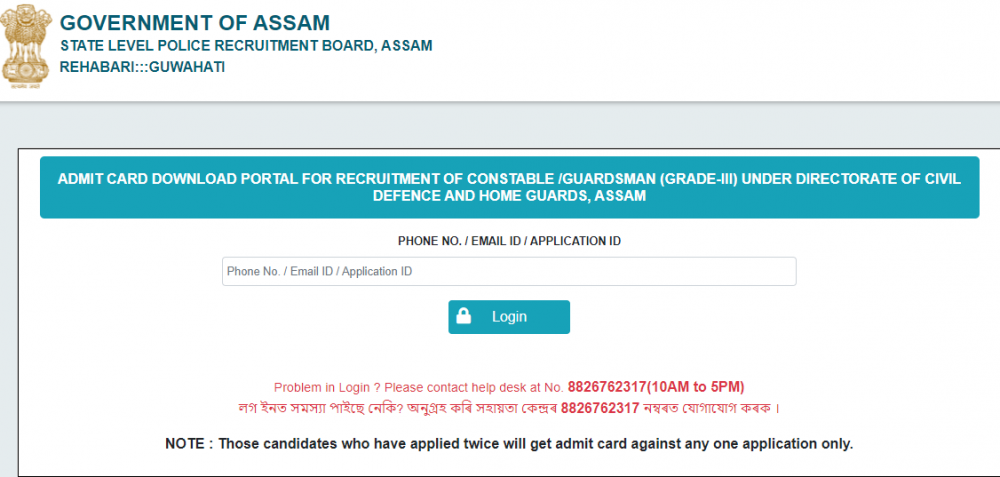1000x477 pixels.
Task: Click the bold "NOTE :" label
Action: click(x=188, y=443)
